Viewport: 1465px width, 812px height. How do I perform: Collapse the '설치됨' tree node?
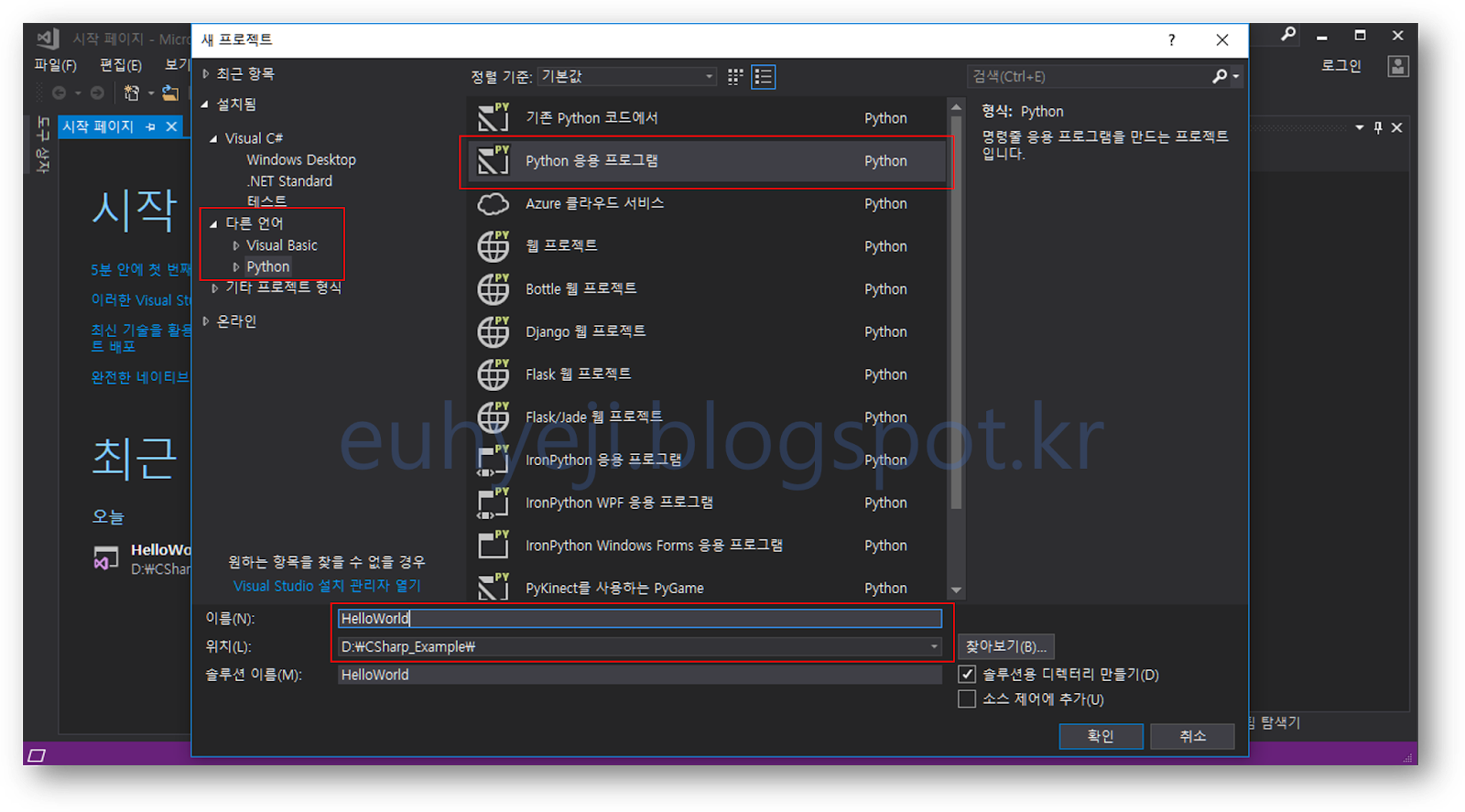coord(205,104)
